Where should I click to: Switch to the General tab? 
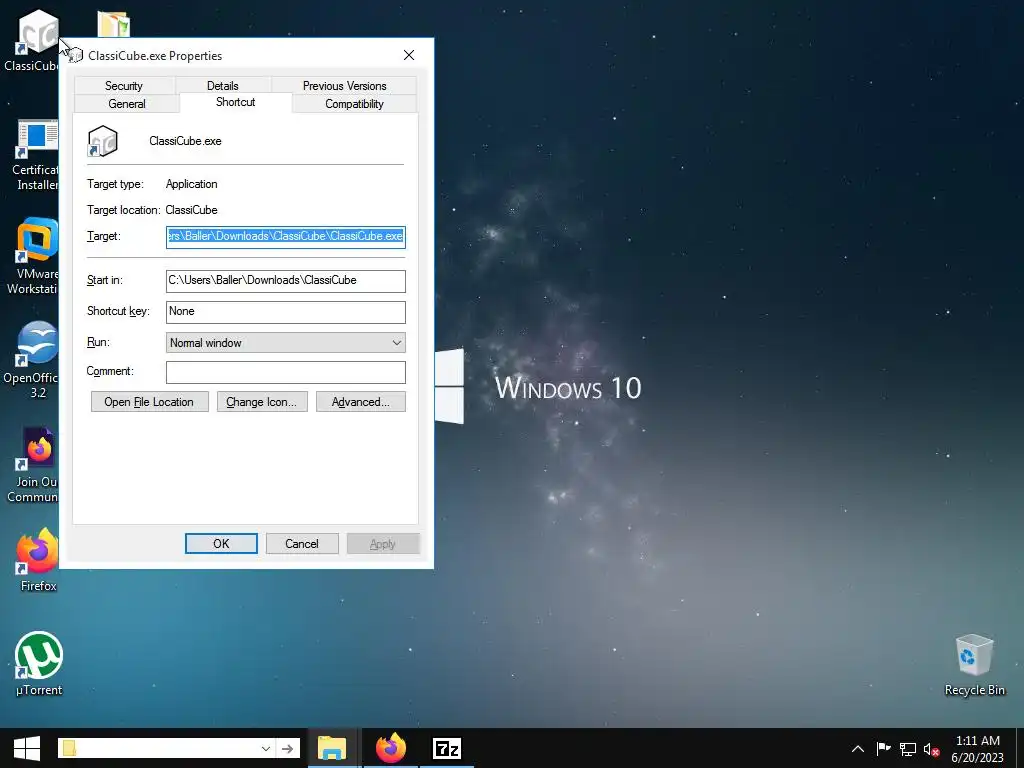(127, 104)
